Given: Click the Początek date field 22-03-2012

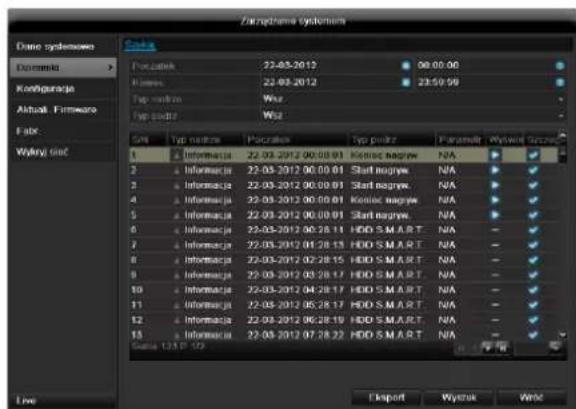Looking at the screenshot, I should 331,65.
